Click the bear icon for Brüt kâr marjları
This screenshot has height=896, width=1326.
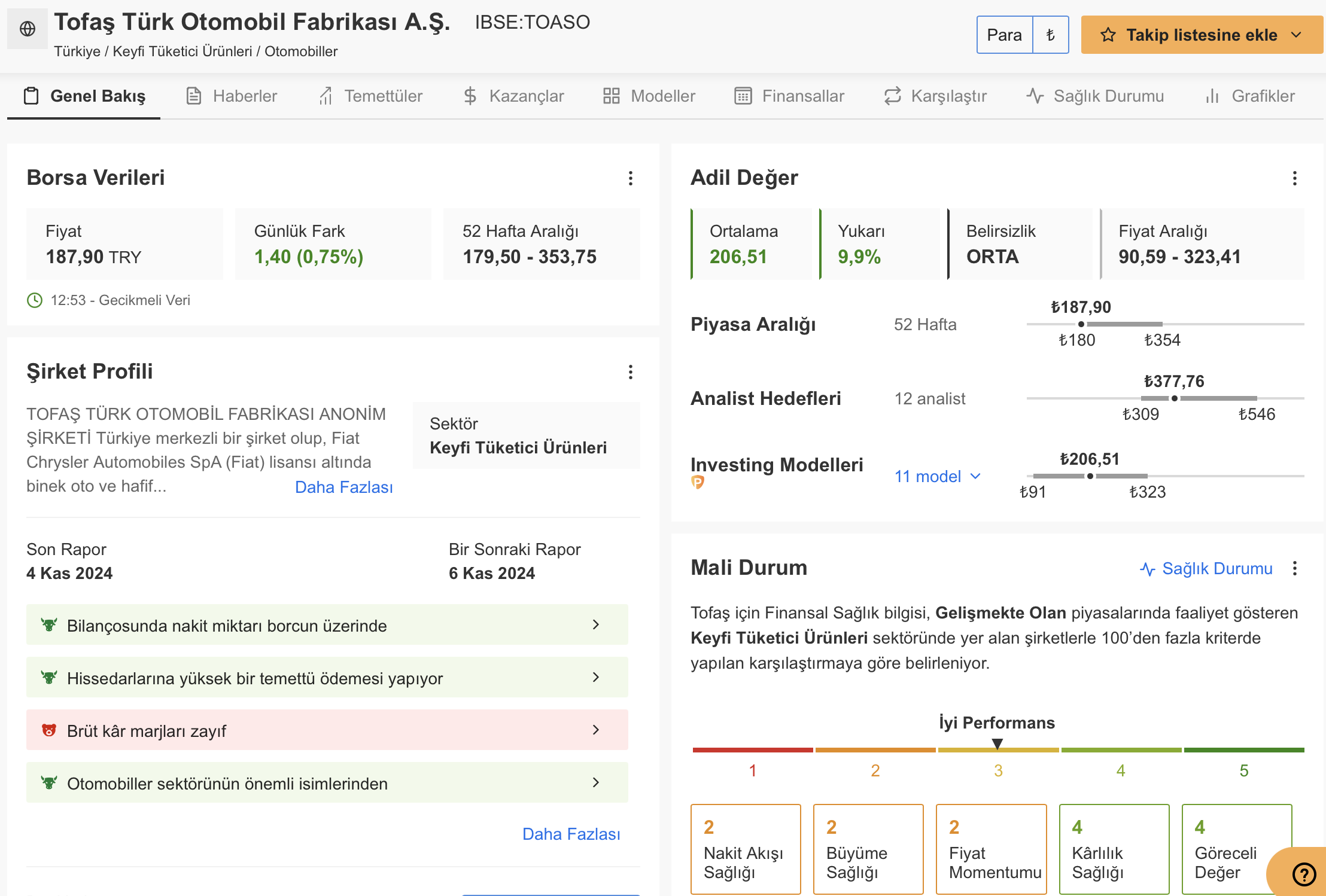(49, 730)
